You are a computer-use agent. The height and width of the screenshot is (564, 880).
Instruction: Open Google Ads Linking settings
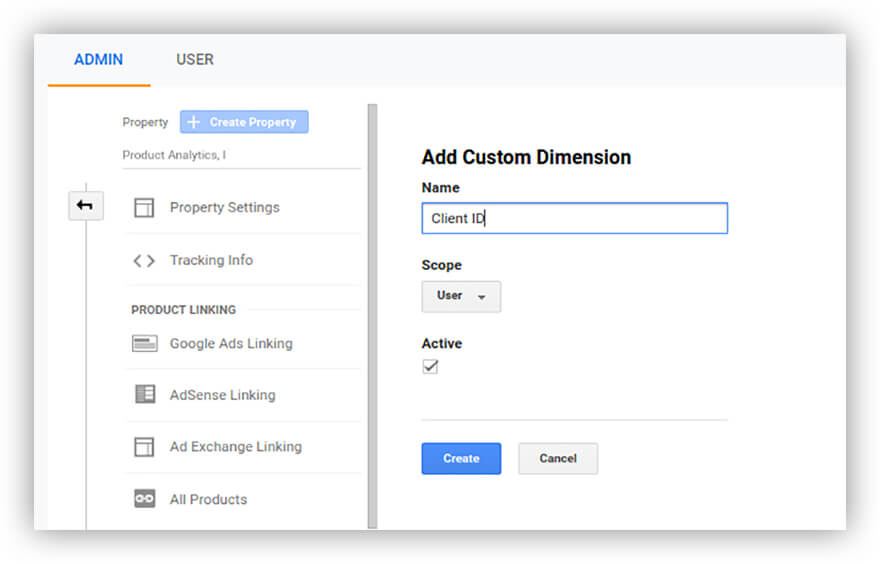231,343
